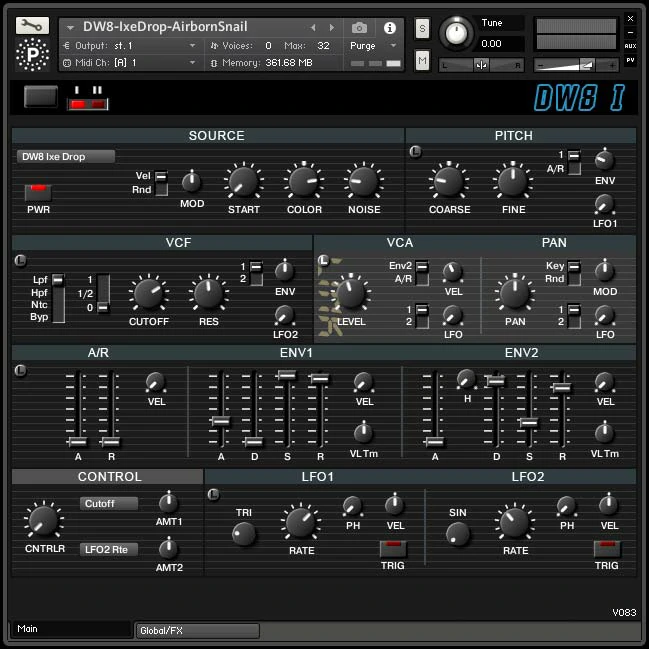Screen dimensions: 649x649
Task: Click the START knob
Action: 243,182
